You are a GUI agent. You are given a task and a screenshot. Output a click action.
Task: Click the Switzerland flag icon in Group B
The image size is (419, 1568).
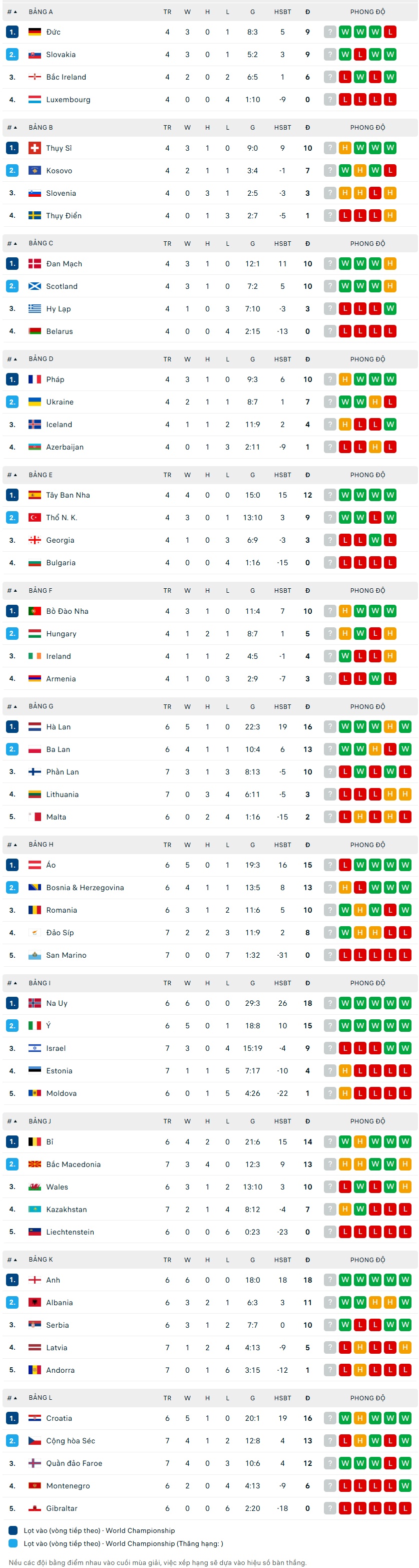tap(35, 148)
